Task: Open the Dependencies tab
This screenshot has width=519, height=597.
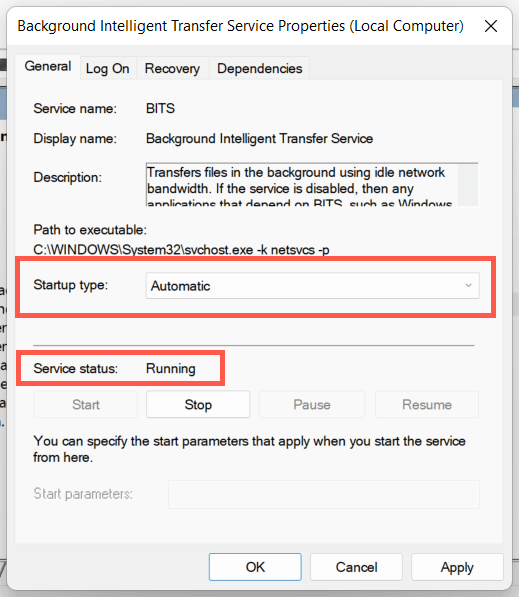Action: pos(259,69)
